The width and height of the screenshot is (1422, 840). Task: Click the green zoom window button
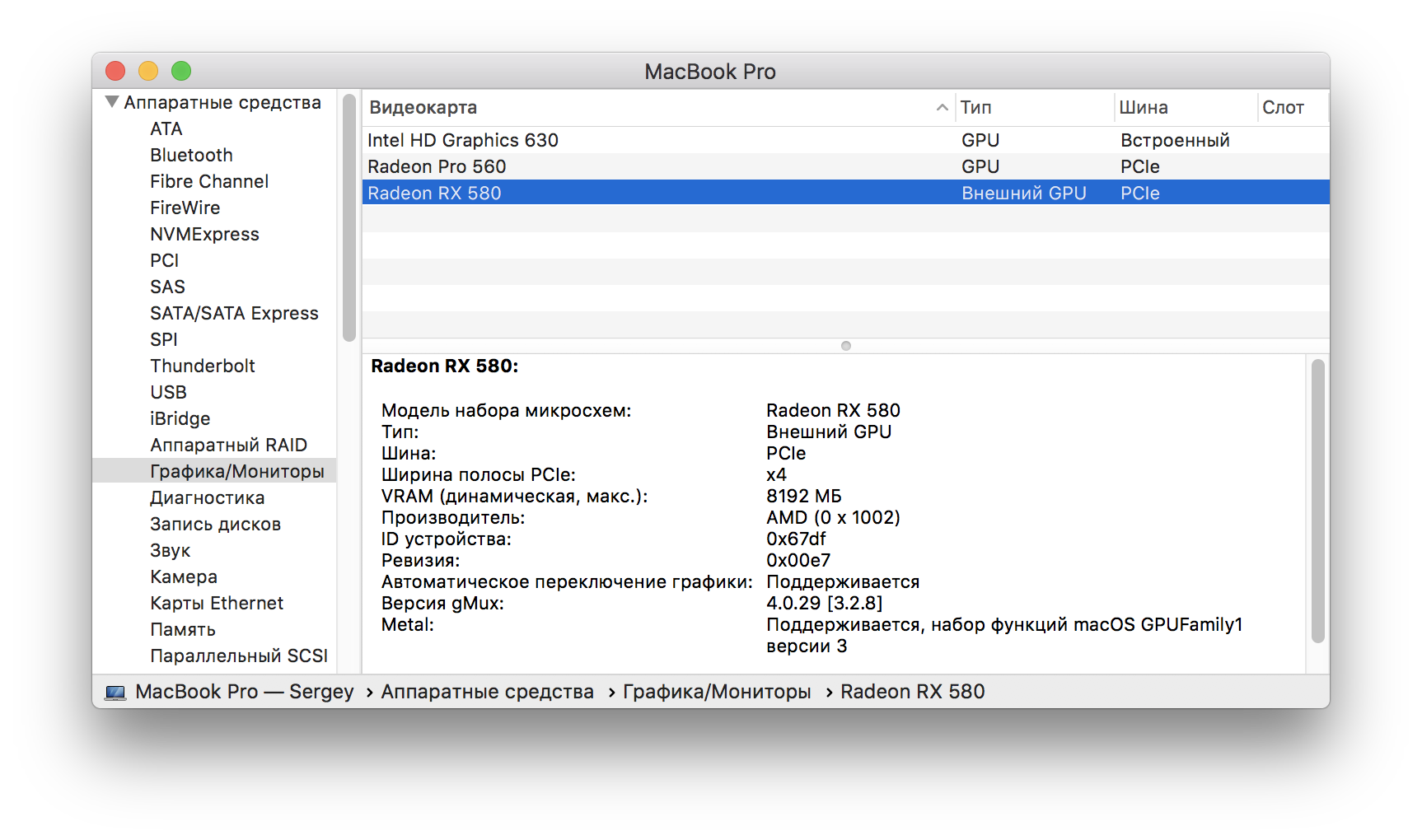click(x=181, y=72)
